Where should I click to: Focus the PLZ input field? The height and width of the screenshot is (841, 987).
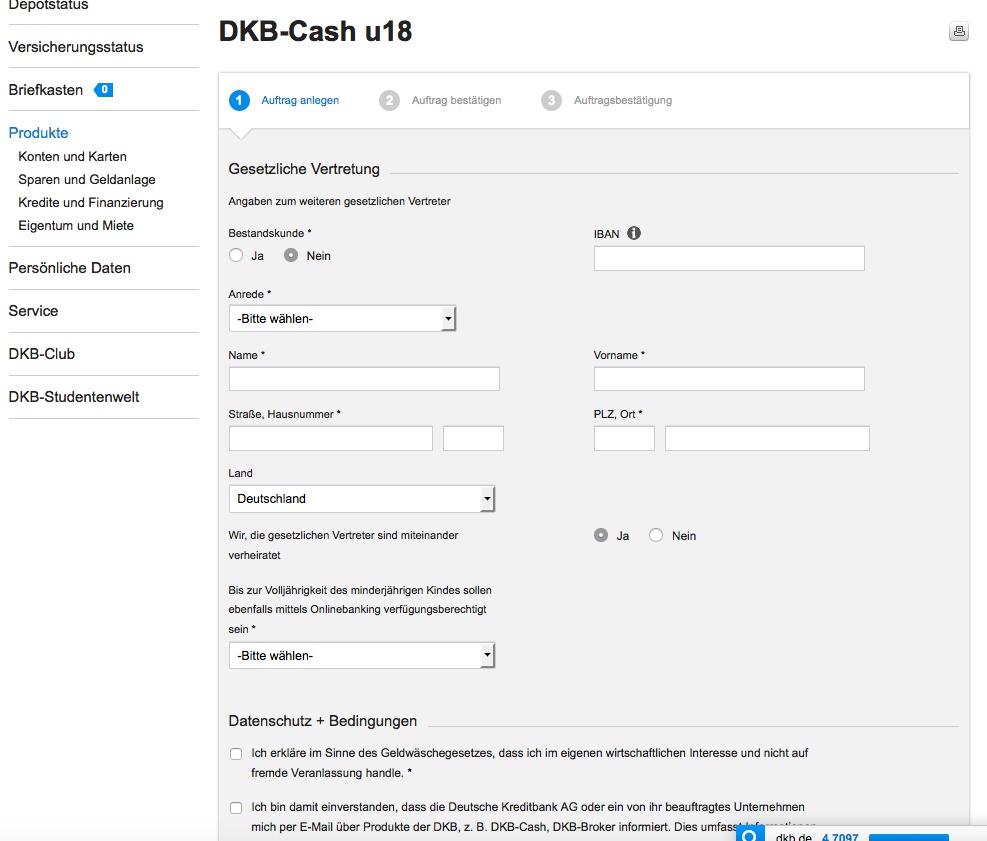624,438
